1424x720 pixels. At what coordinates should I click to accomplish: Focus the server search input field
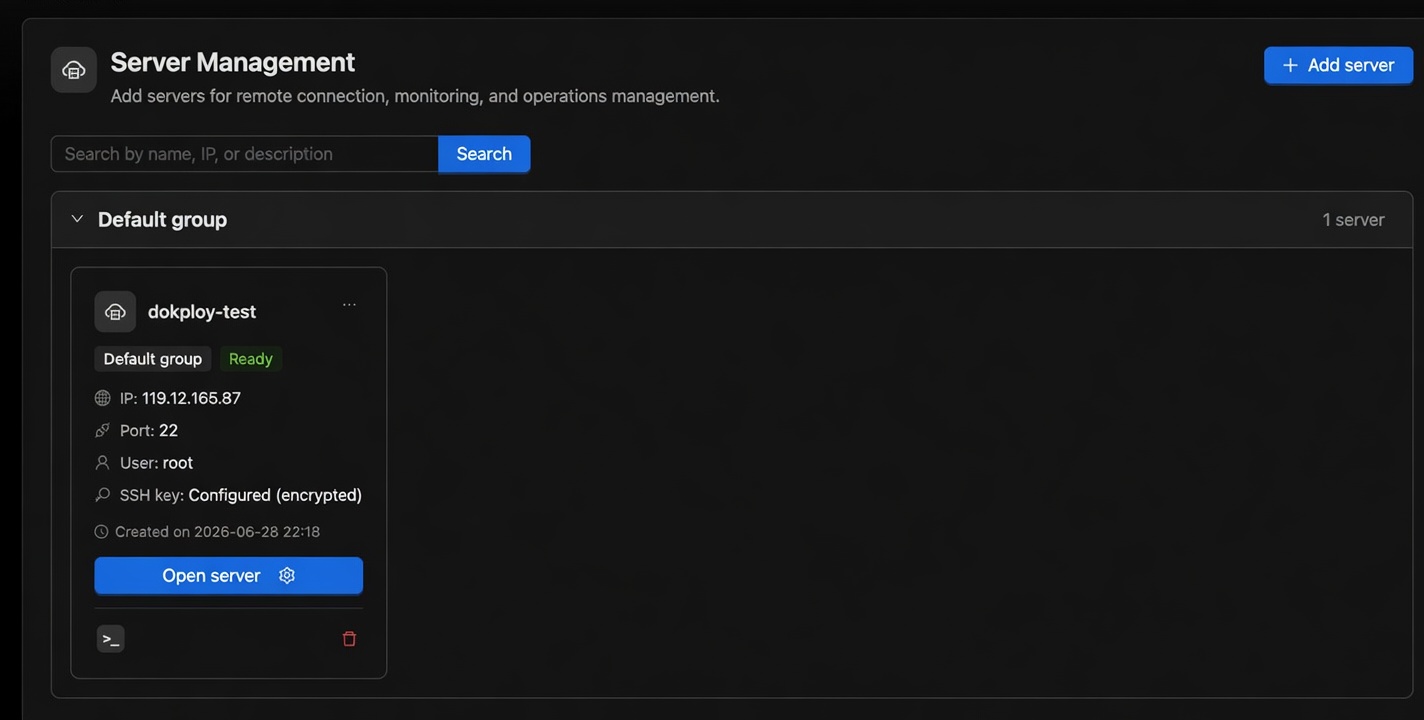[245, 154]
